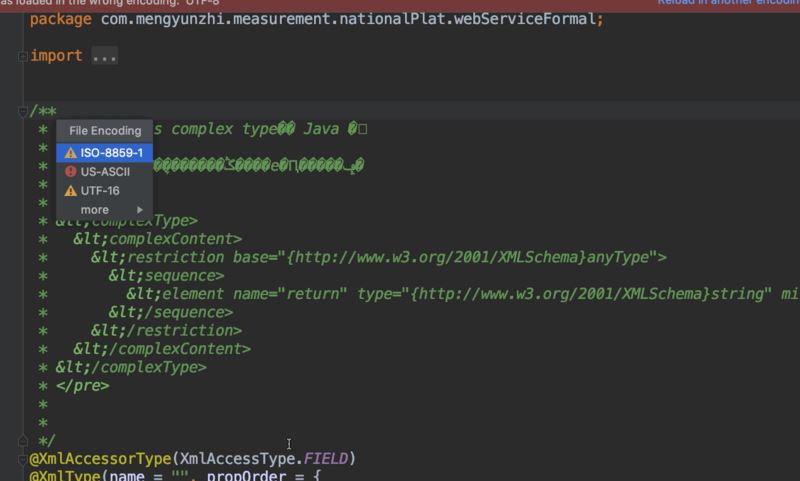
Task: Open the 'more' encodings submenu
Action: (x=104, y=210)
